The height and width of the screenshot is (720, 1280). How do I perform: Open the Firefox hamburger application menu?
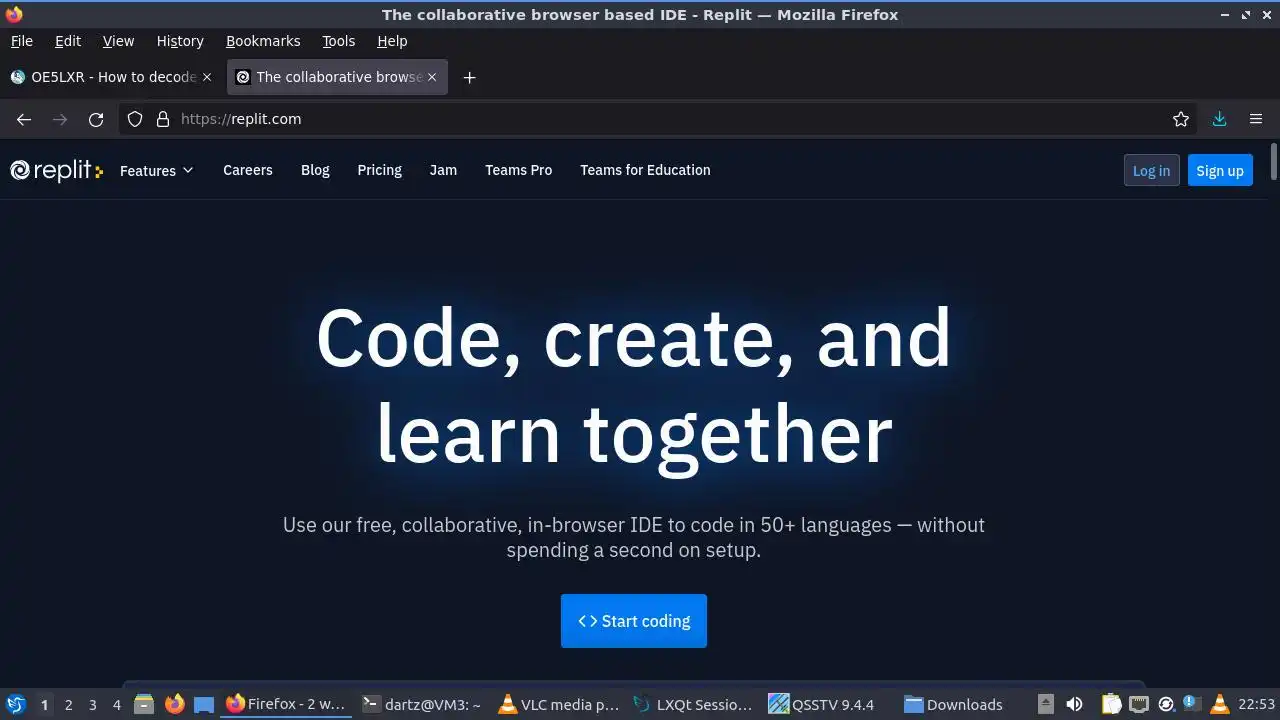click(1256, 119)
